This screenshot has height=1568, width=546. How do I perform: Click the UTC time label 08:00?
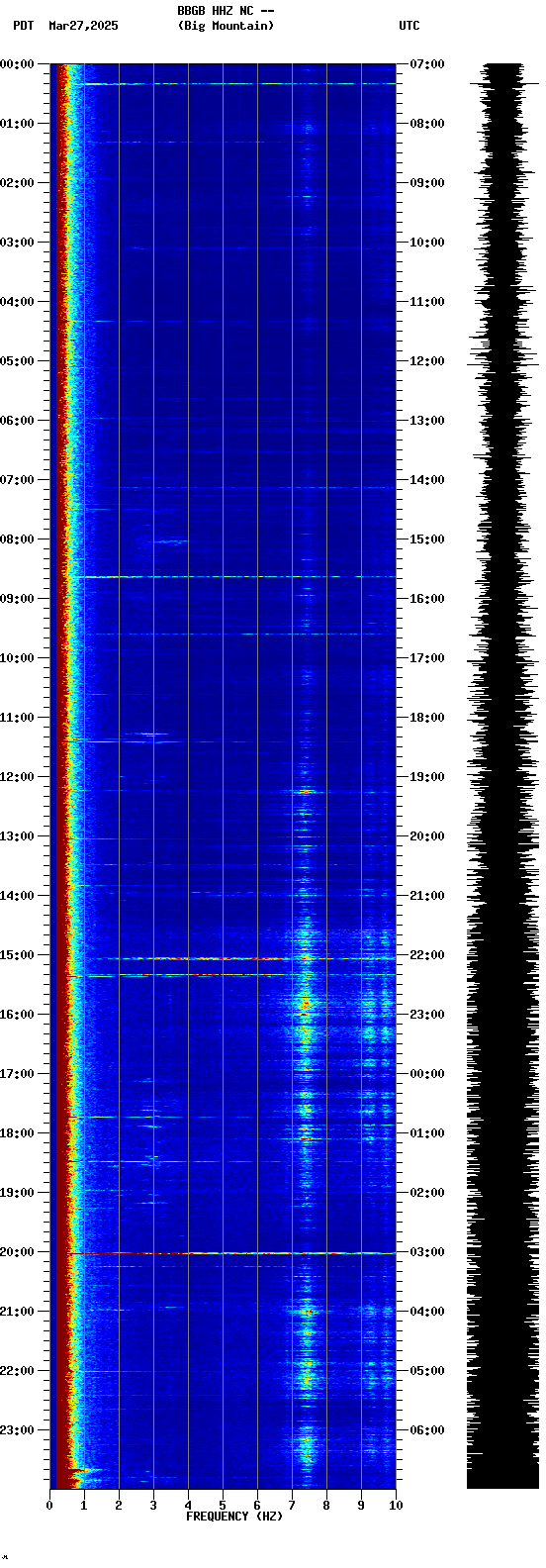click(x=427, y=124)
